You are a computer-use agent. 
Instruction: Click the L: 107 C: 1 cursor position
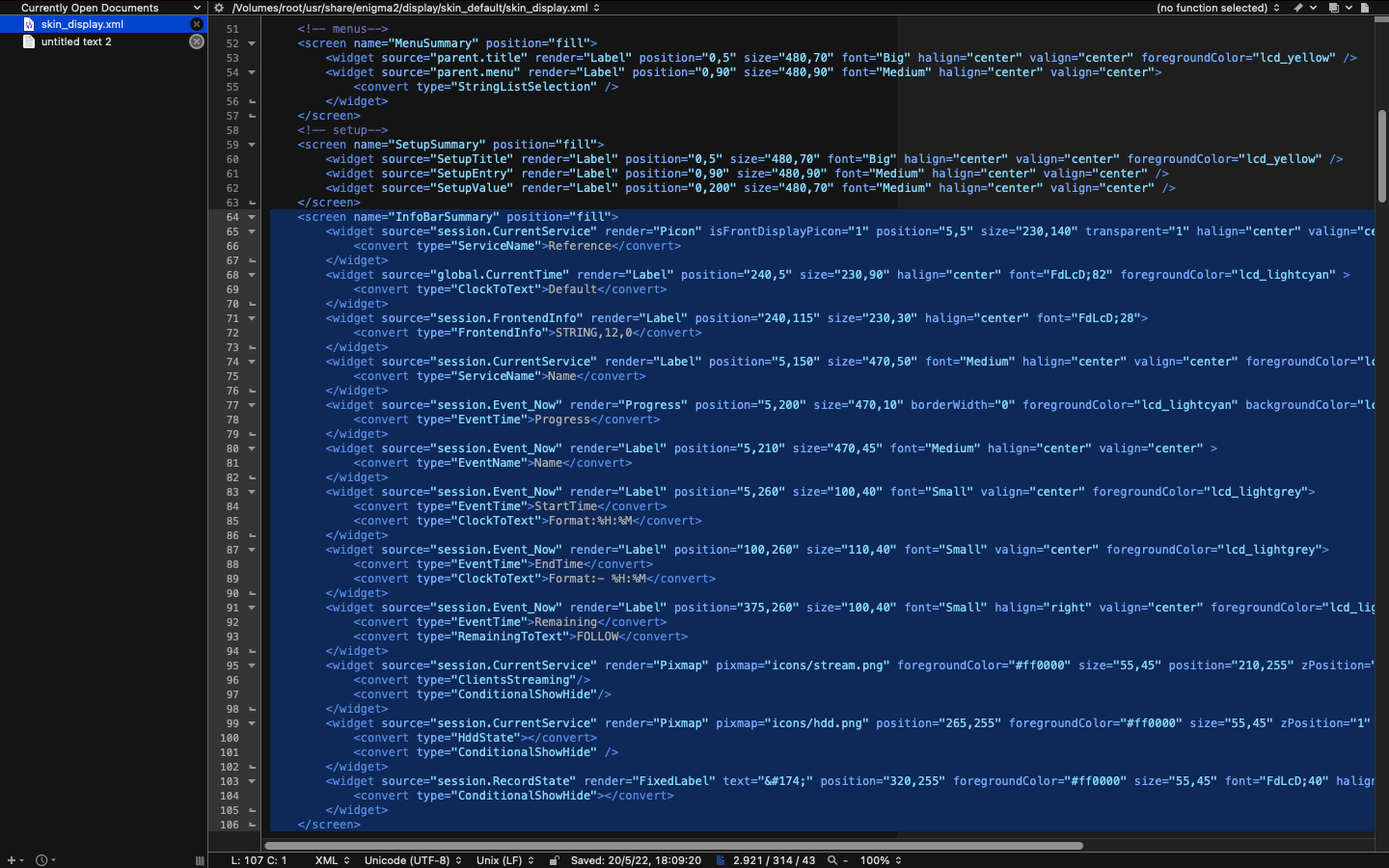pos(259,860)
